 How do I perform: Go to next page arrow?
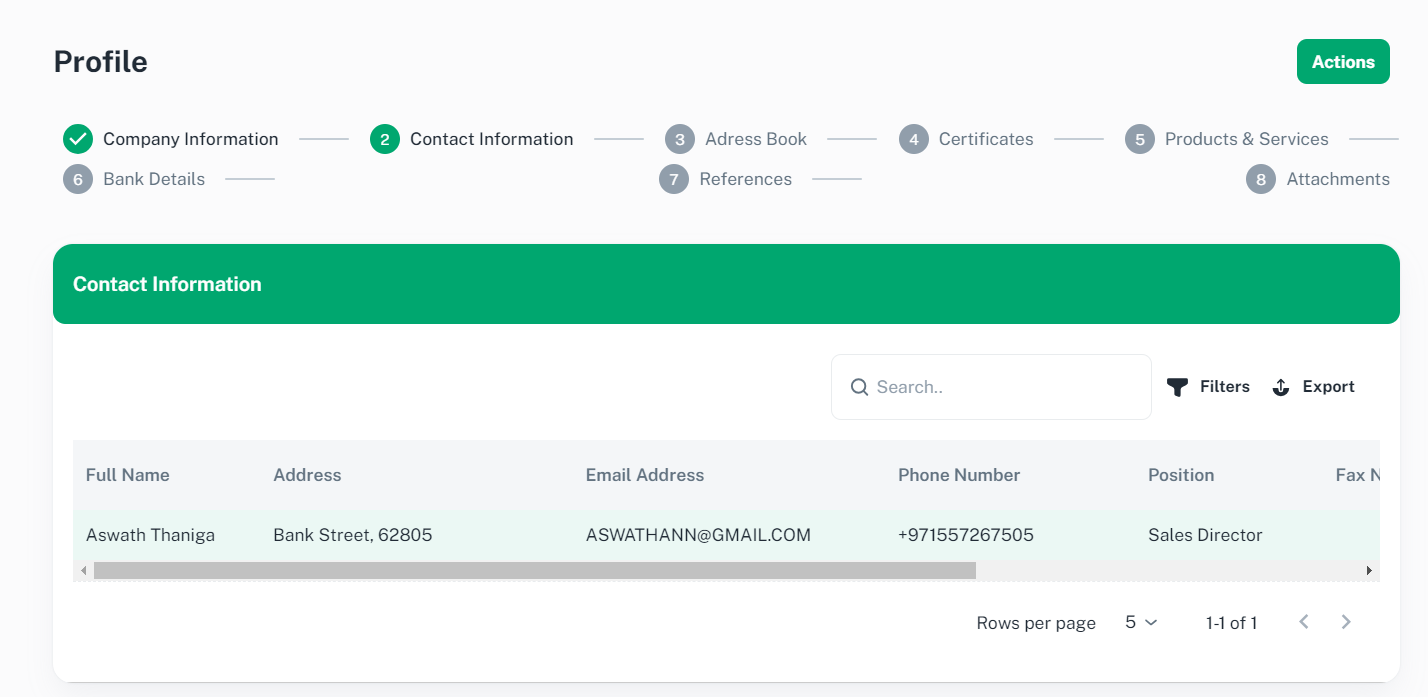click(1346, 622)
